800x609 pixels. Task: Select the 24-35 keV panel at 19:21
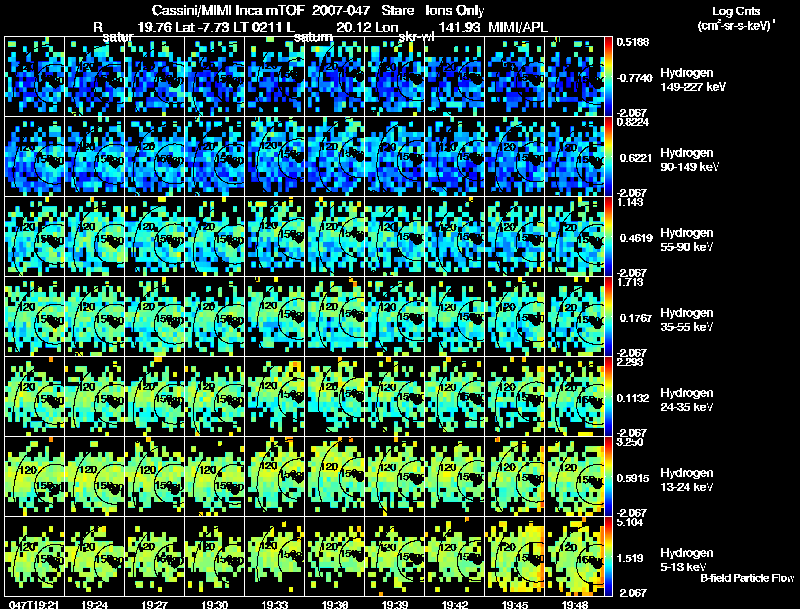(35, 397)
